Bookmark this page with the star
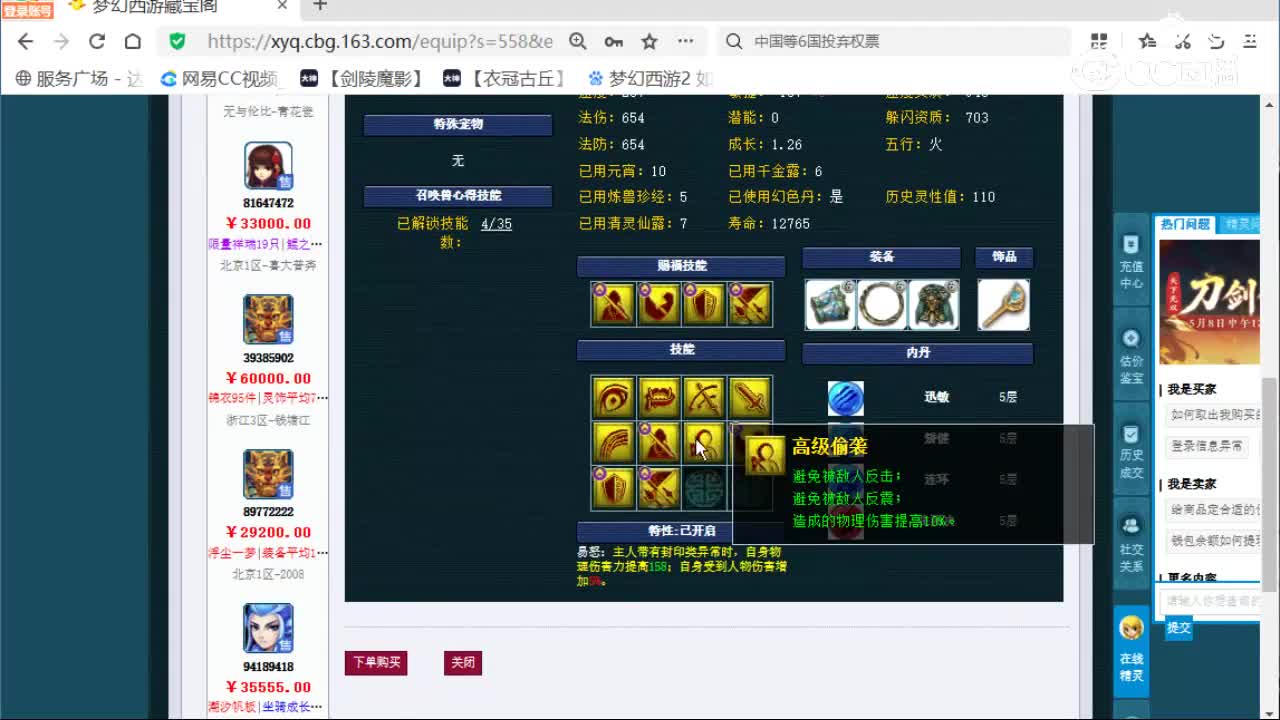Viewport: 1280px width, 720px height. click(650, 41)
